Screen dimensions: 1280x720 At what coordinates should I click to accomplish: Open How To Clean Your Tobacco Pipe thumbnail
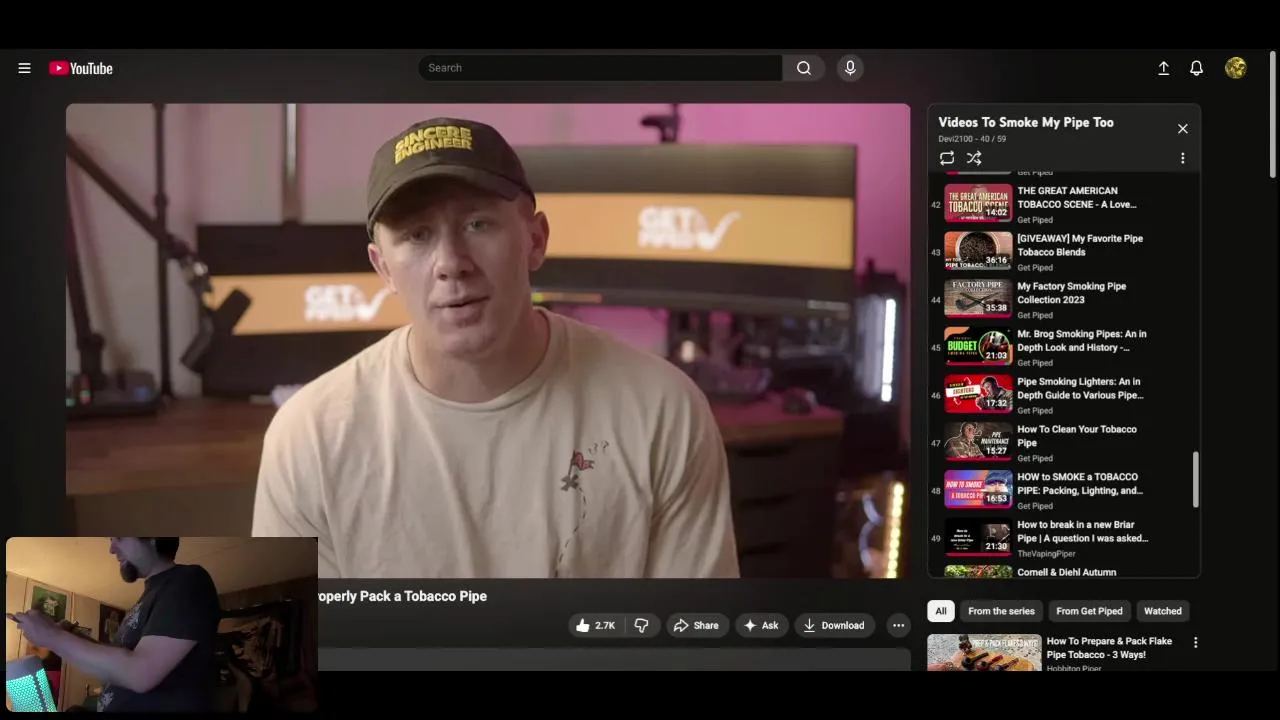coord(978,442)
